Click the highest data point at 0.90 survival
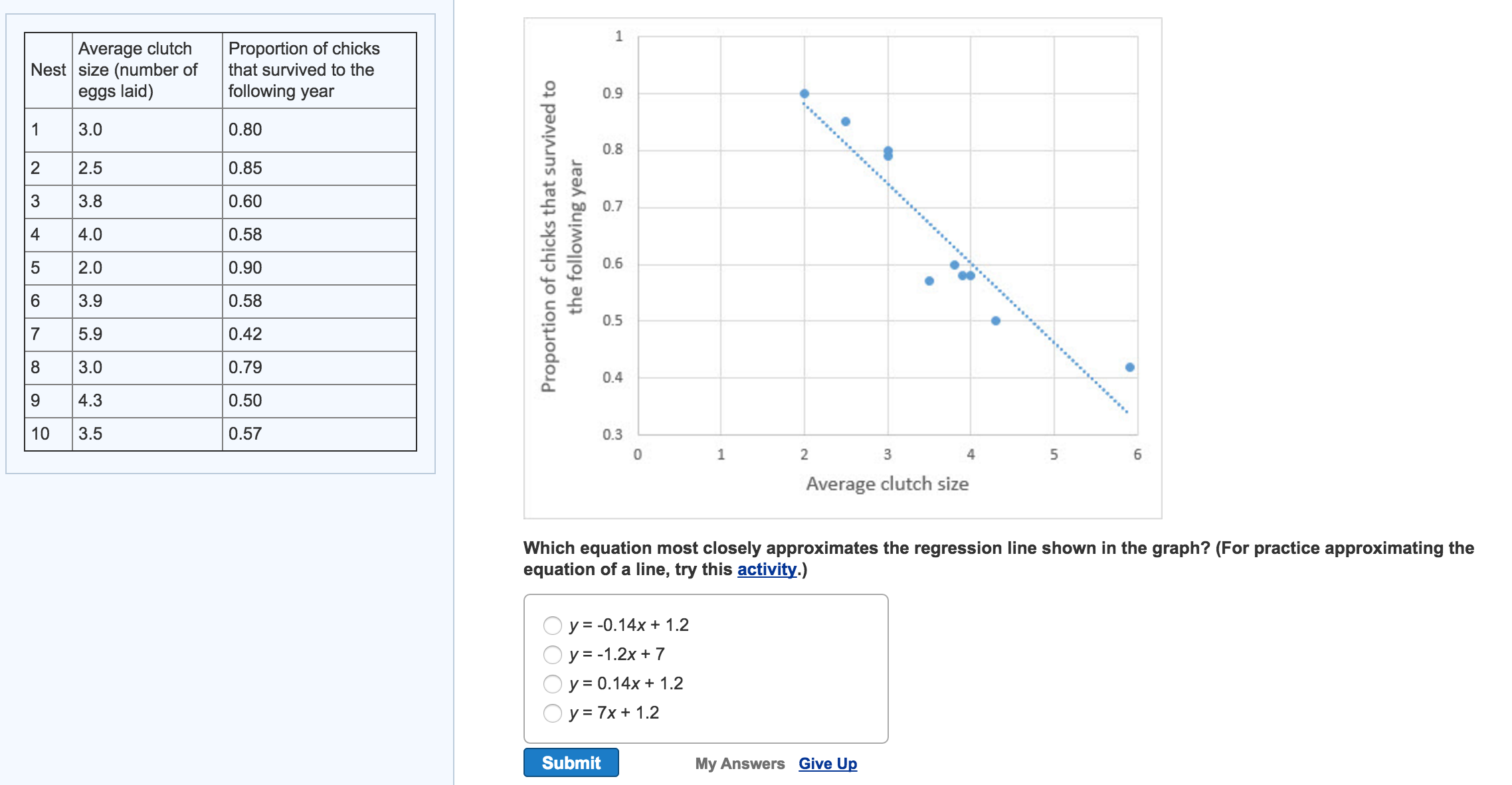This screenshot has height=785, width=1512. pos(803,92)
